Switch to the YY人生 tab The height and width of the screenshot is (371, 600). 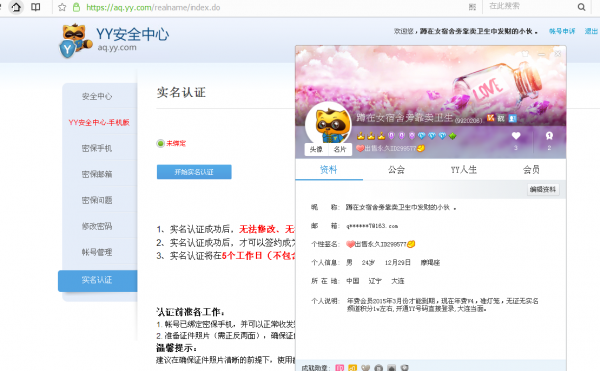(463, 169)
